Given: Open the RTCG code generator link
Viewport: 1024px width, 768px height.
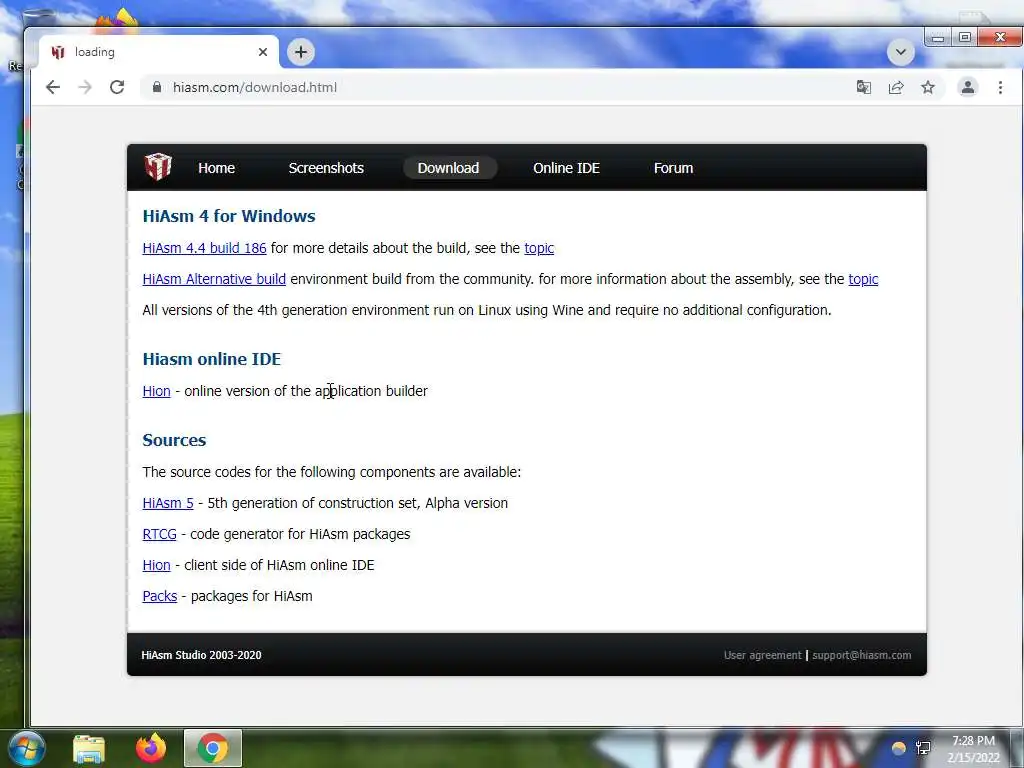Looking at the screenshot, I should click(159, 534).
